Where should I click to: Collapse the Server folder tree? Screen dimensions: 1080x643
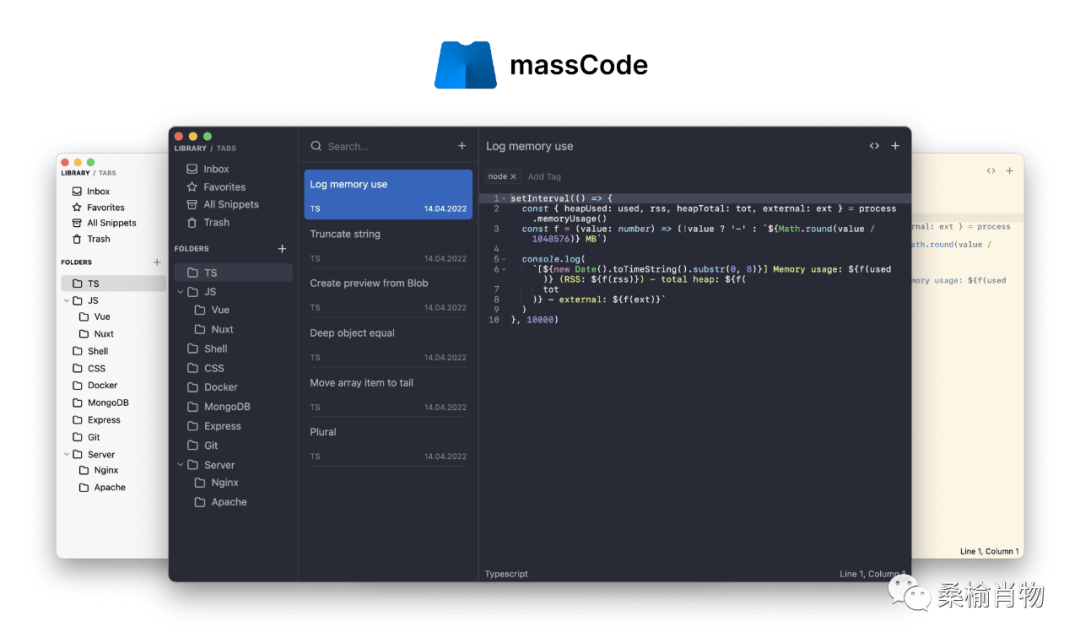pos(180,464)
